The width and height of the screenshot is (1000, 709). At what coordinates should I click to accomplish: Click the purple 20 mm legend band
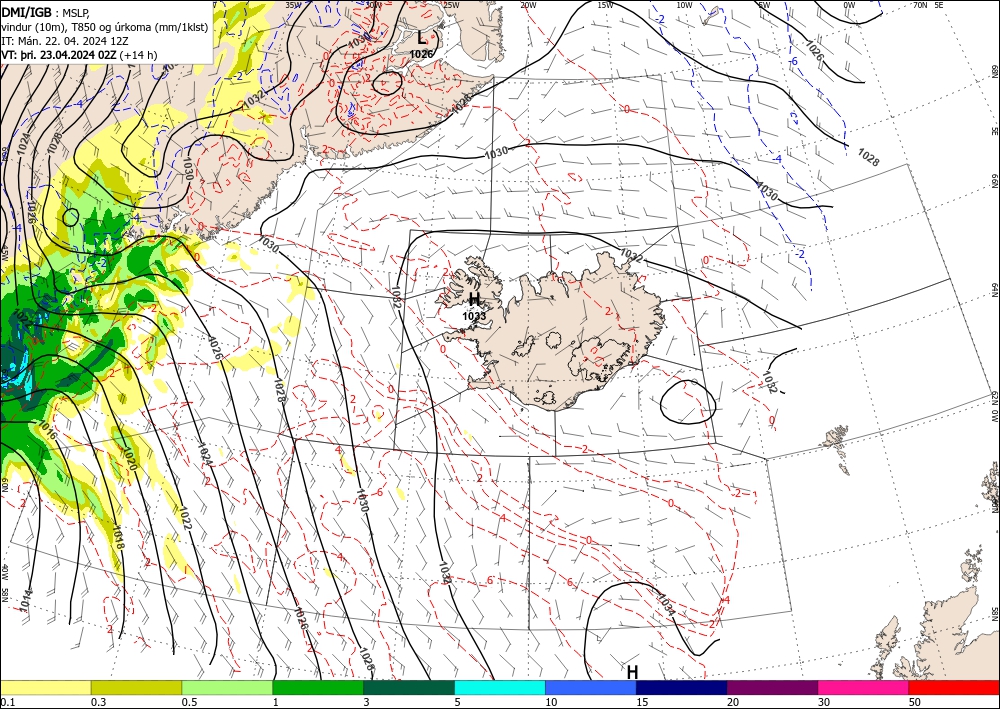pyautogui.click(x=772, y=687)
